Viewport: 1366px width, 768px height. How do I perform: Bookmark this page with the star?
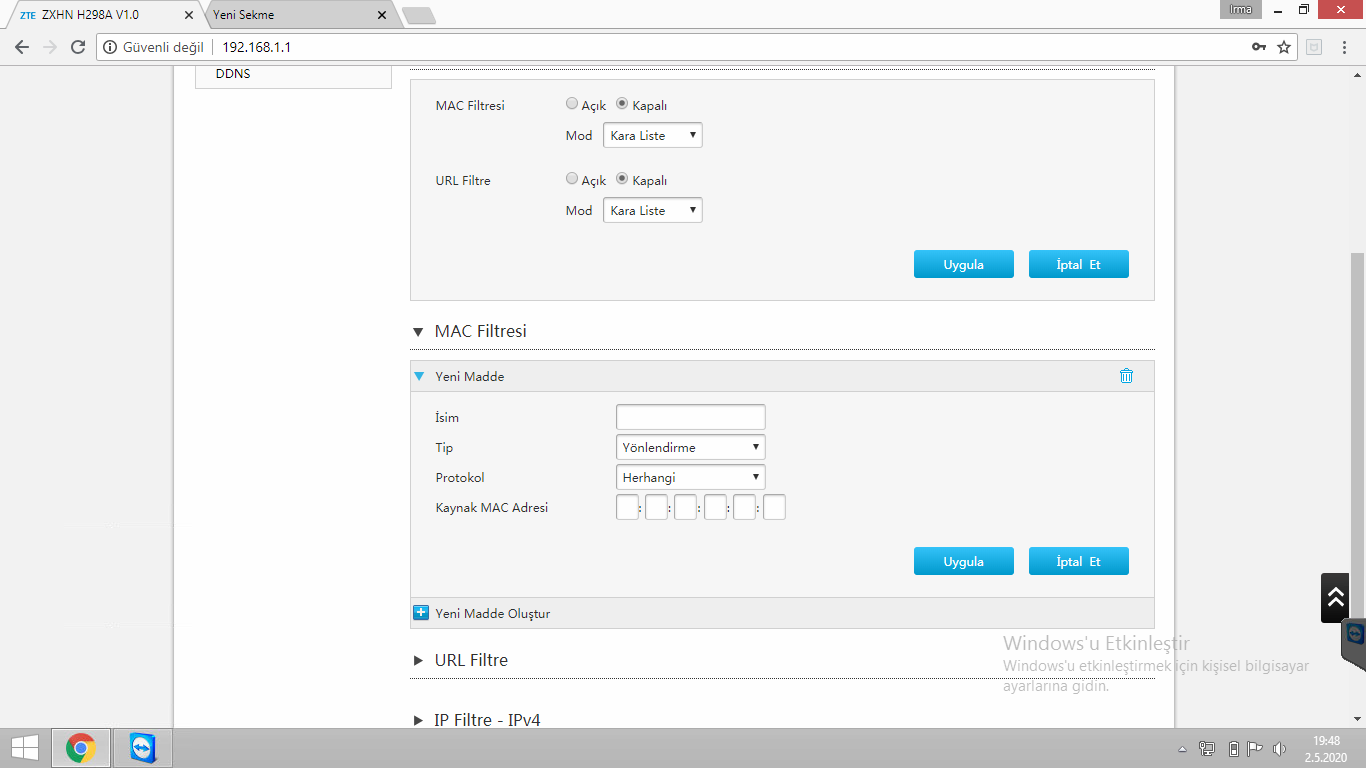click(1284, 47)
